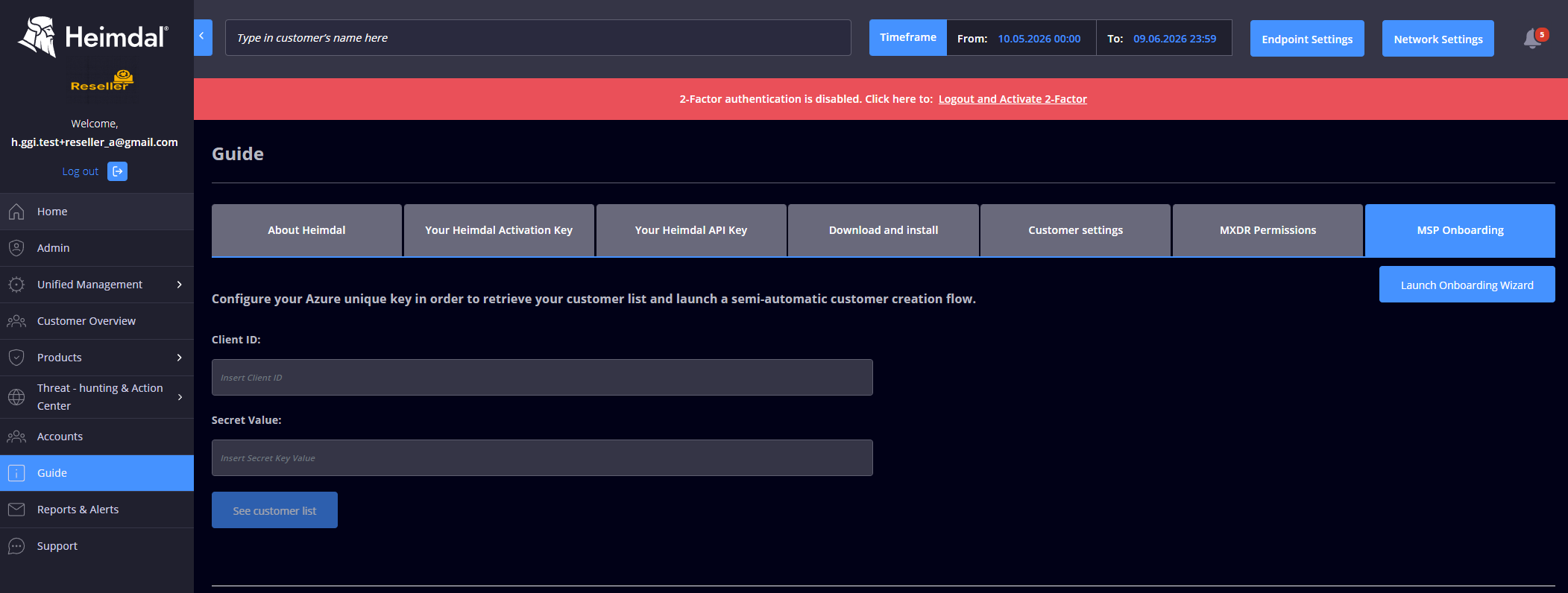Image resolution: width=1568 pixels, height=593 pixels.
Task: Open Support in the sidebar
Action: (97, 546)
